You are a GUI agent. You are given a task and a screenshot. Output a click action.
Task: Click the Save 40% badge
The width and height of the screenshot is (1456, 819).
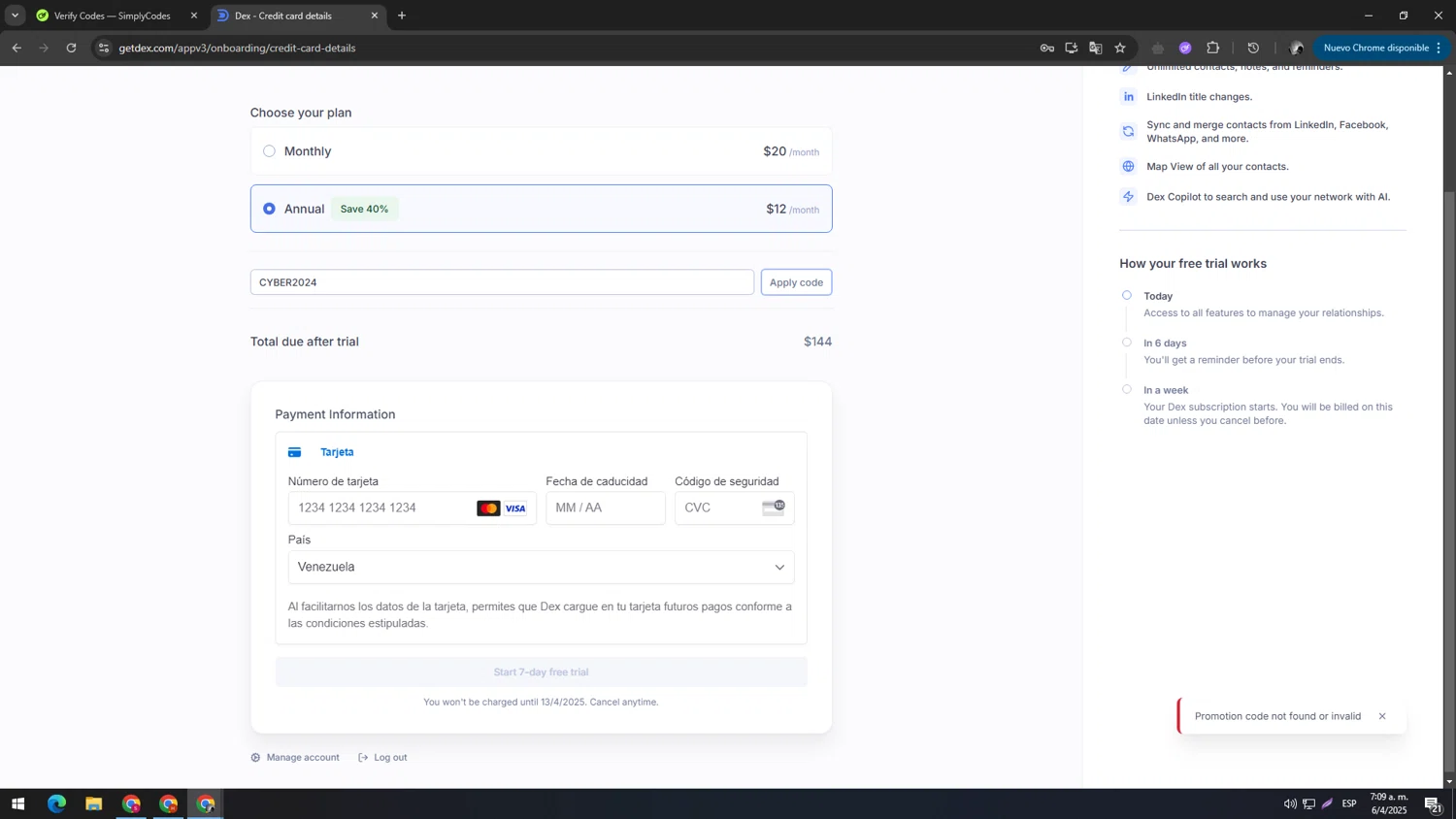pos(364,209)
